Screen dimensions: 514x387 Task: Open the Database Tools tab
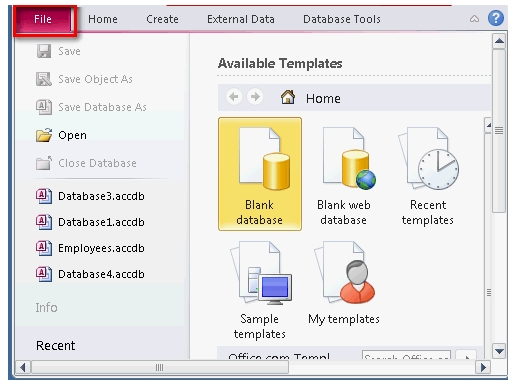(x=342, y=19)
